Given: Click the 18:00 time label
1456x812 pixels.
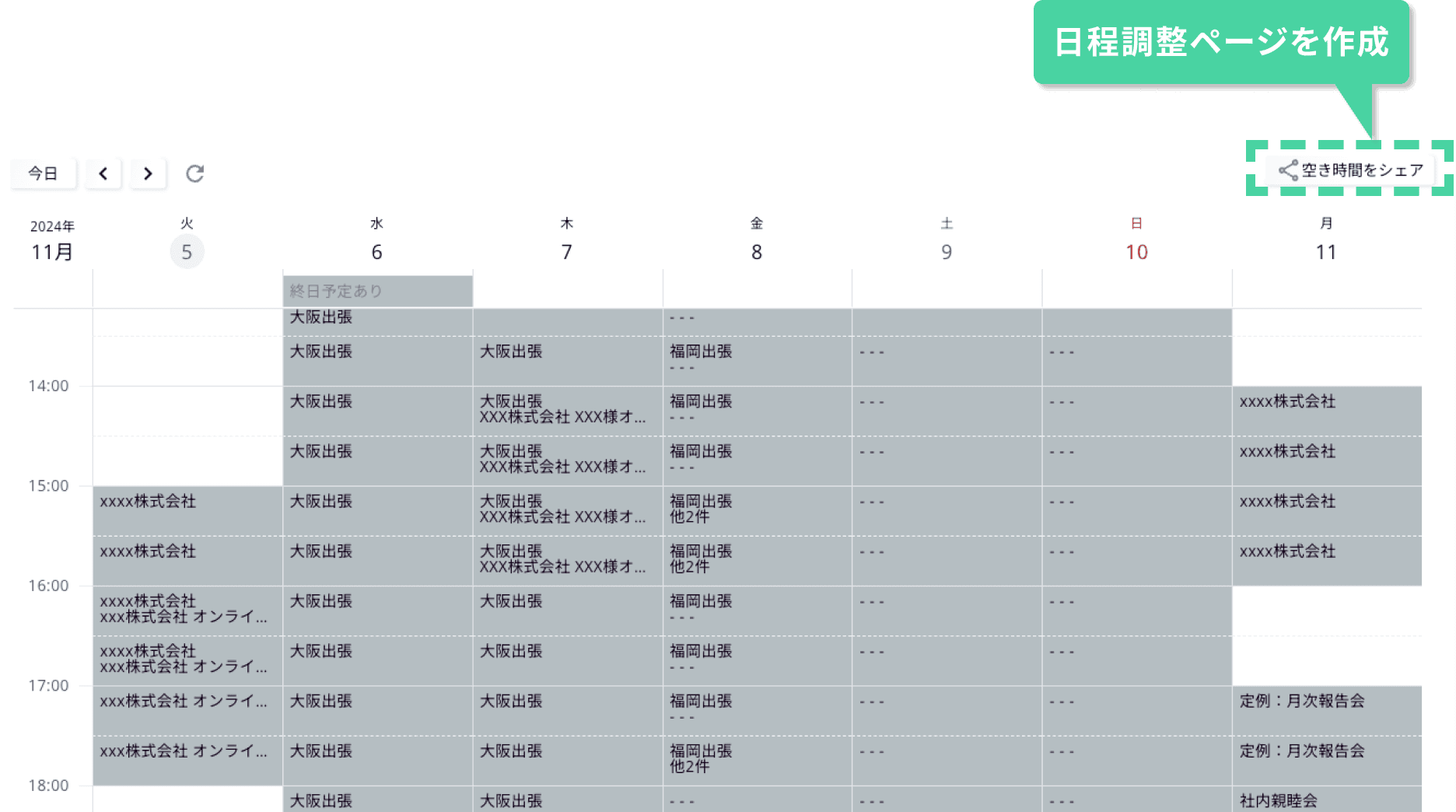Looking at the screenshot, I should tap(48, 786).
